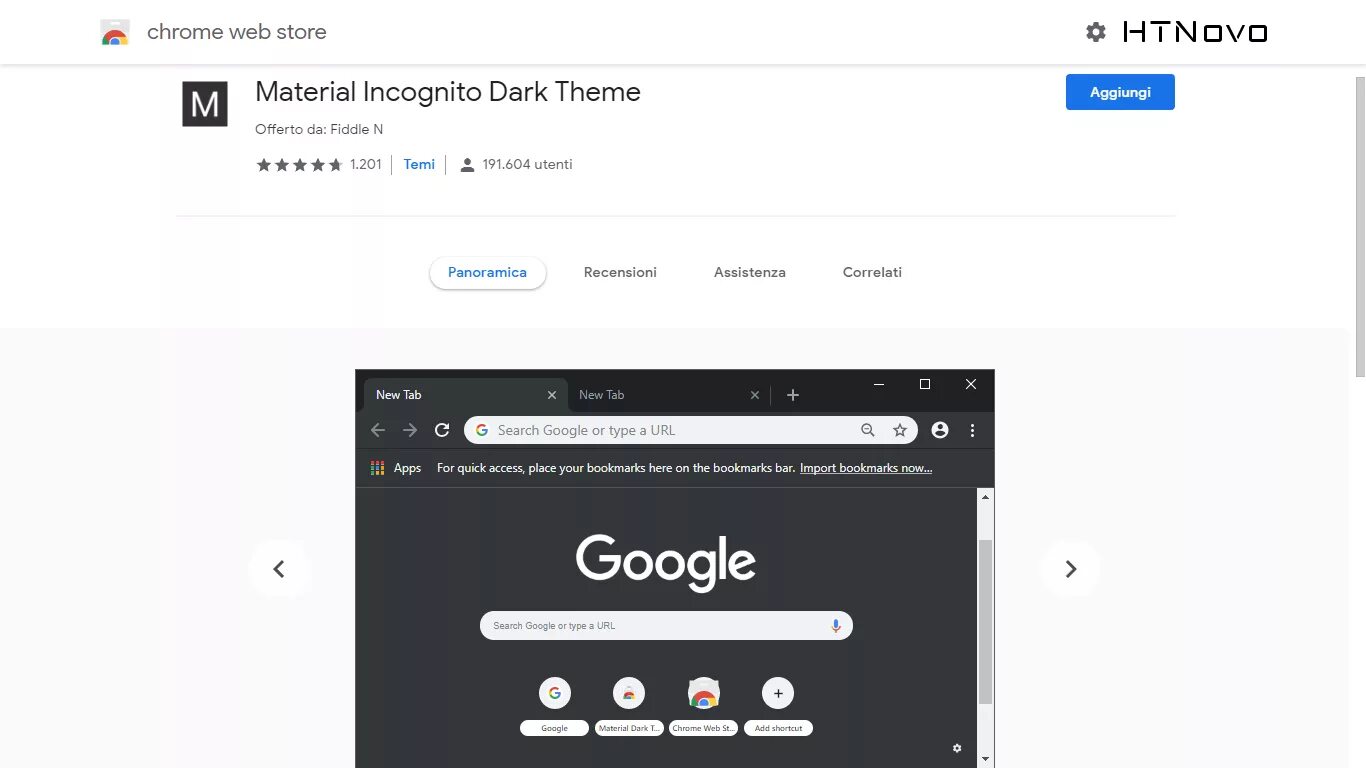The image size is (1366, 768).
Task: Open the Chrome Web Store settings gear
Action: 1096,32
